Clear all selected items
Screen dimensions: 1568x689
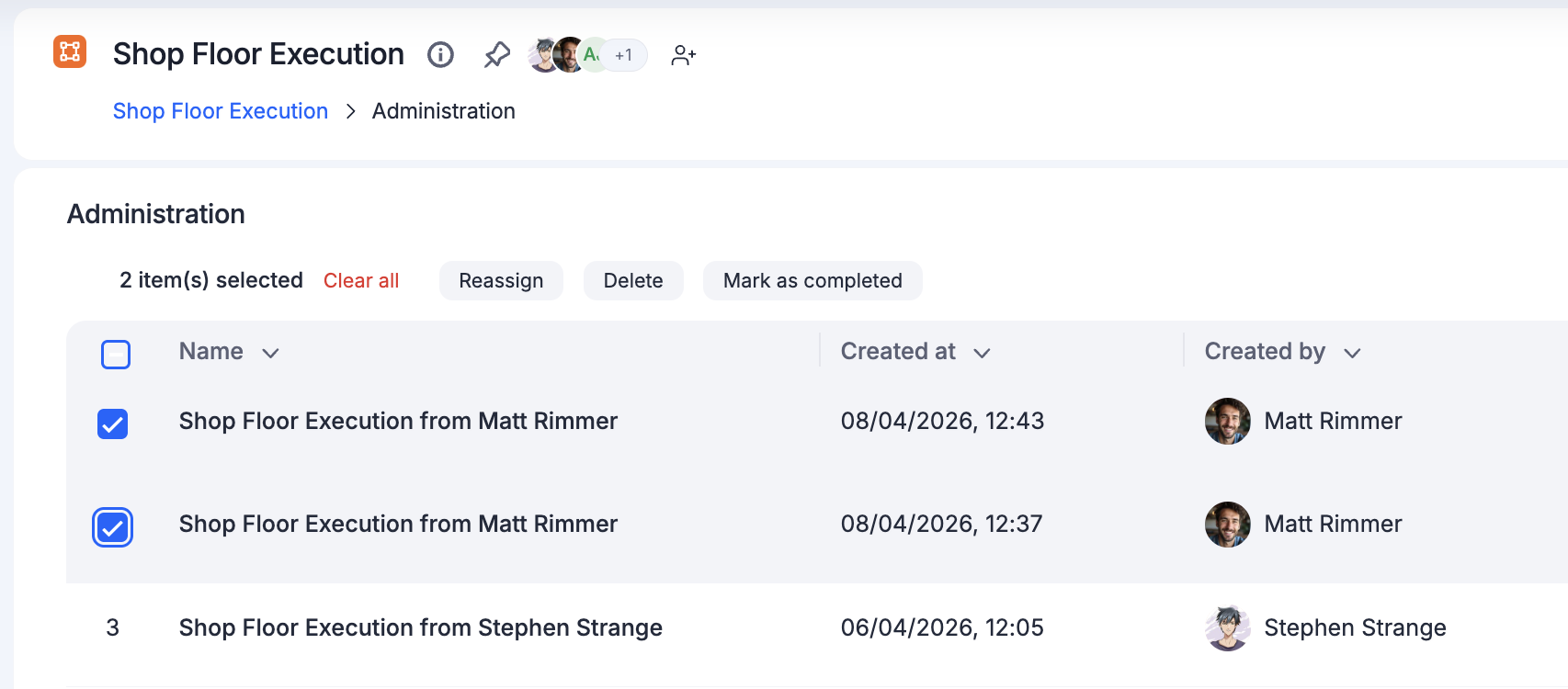coord(361,280)
